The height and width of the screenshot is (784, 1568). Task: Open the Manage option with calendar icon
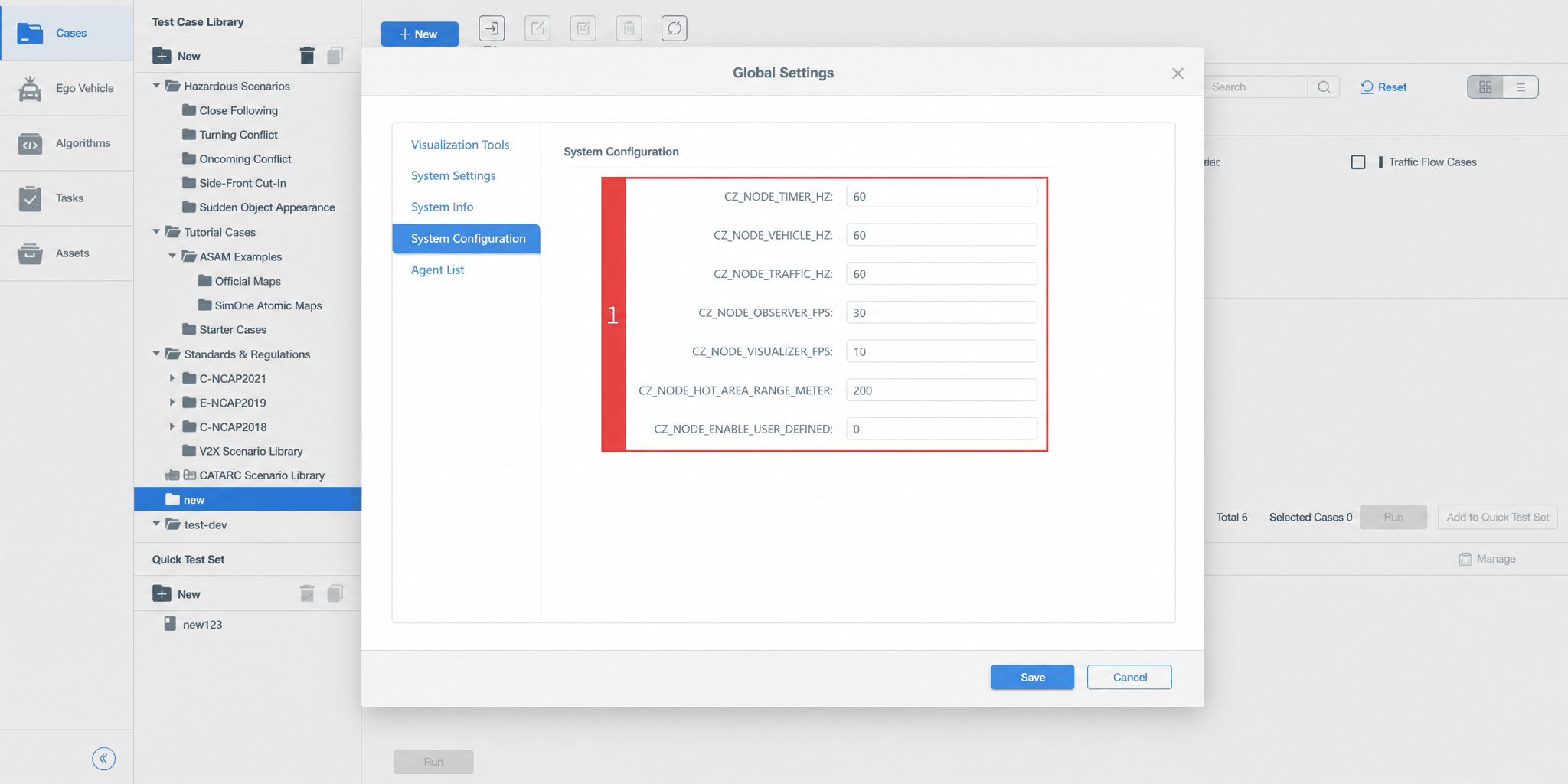tap(1487, 559)
